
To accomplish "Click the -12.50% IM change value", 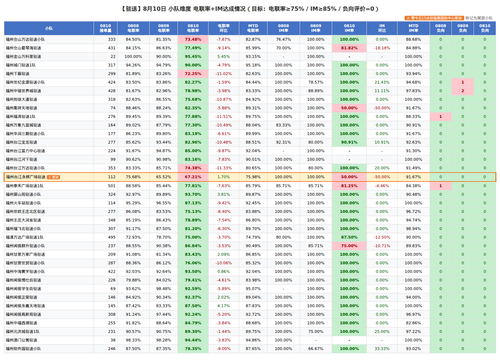I will click(382, 237).
